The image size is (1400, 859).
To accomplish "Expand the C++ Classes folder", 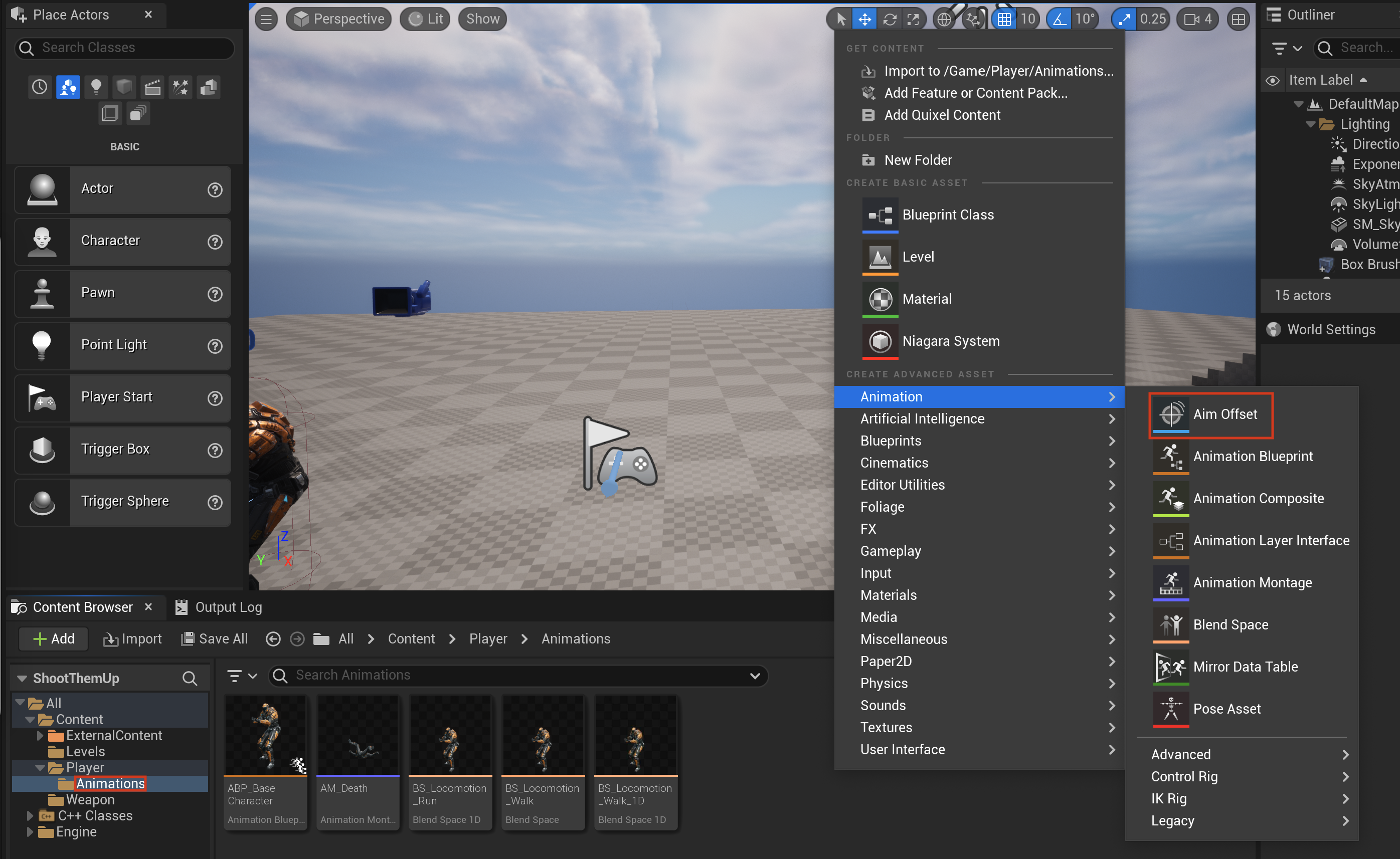I will (x=30, y=816).
